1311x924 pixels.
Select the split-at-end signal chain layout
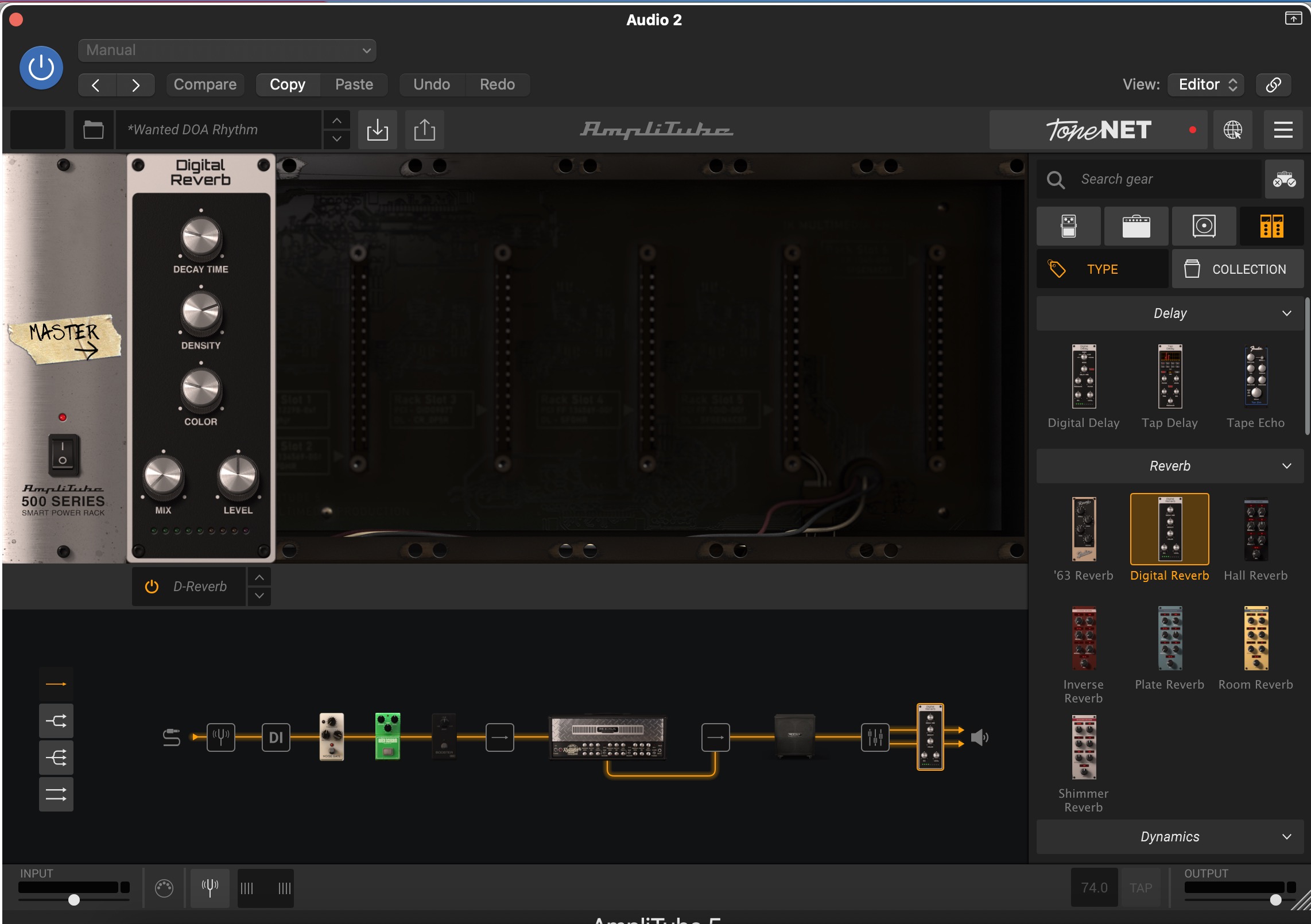click(56, 721)
